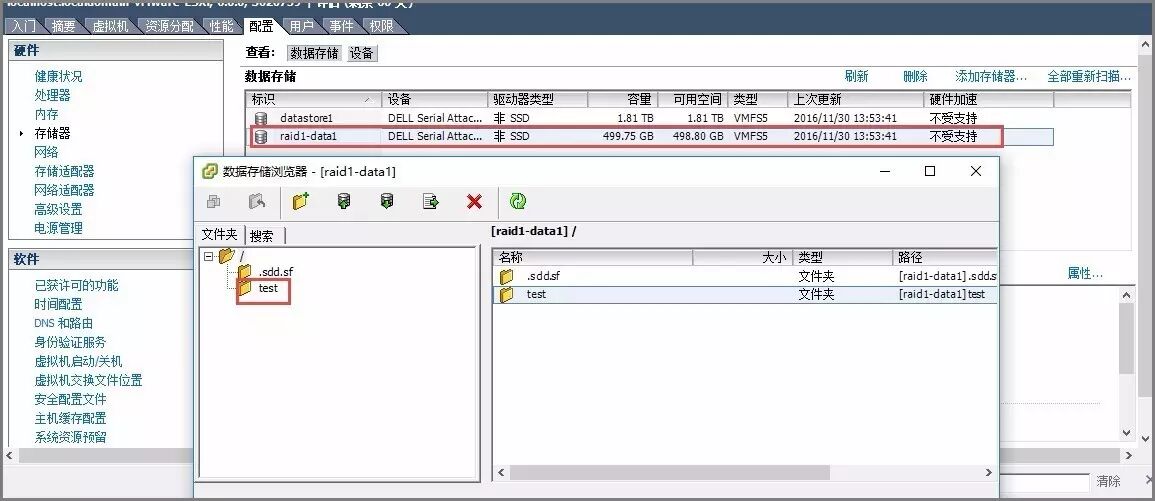Select the .sdd.sf folder in the tree
Image resolution: width=1155 pixels, height=501 pixels.
(x=276, y=272)
